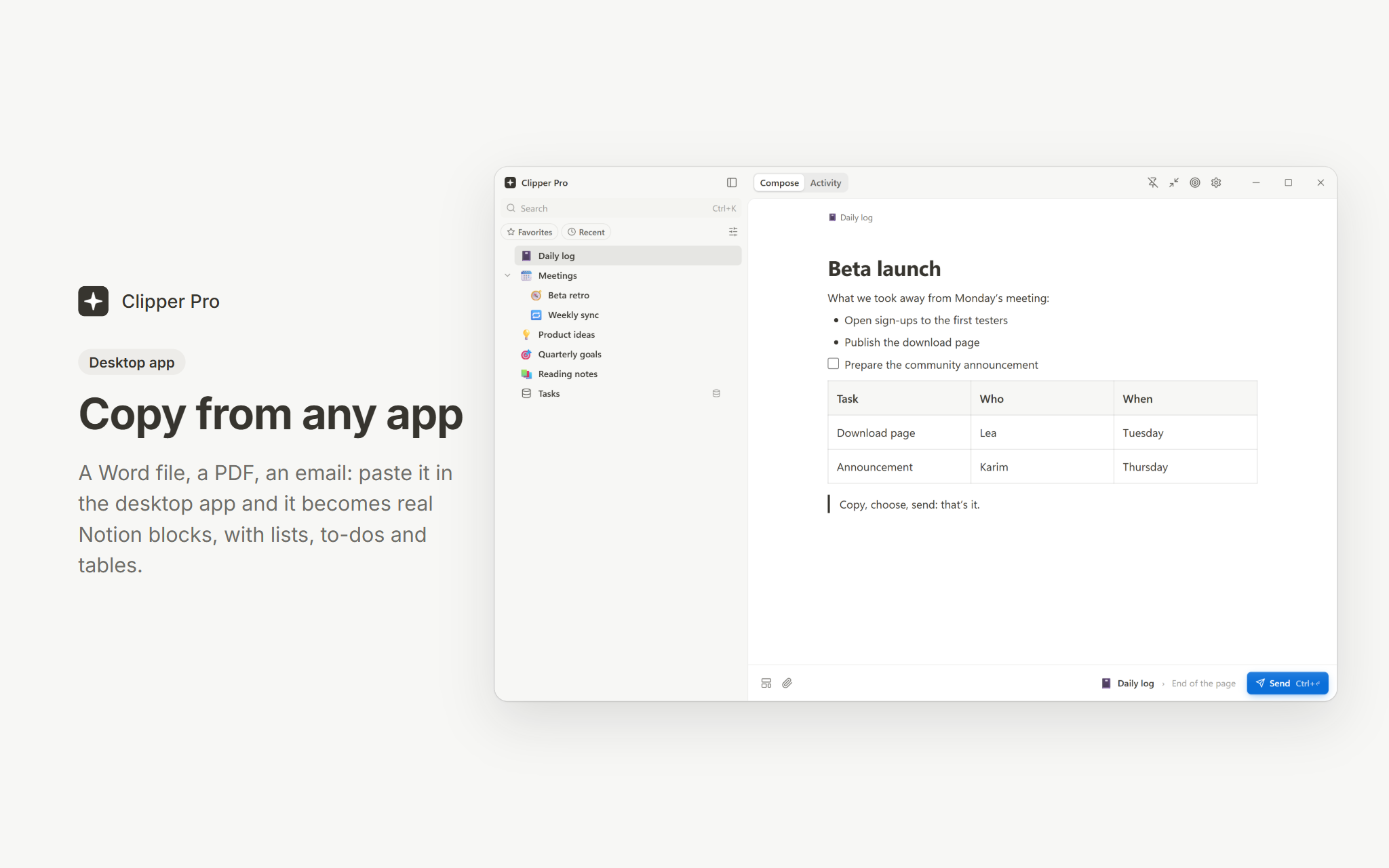Screen dimensions: 1389x868
Task: Open the Daily log breadcrumb link
Action: pos(850,218)
